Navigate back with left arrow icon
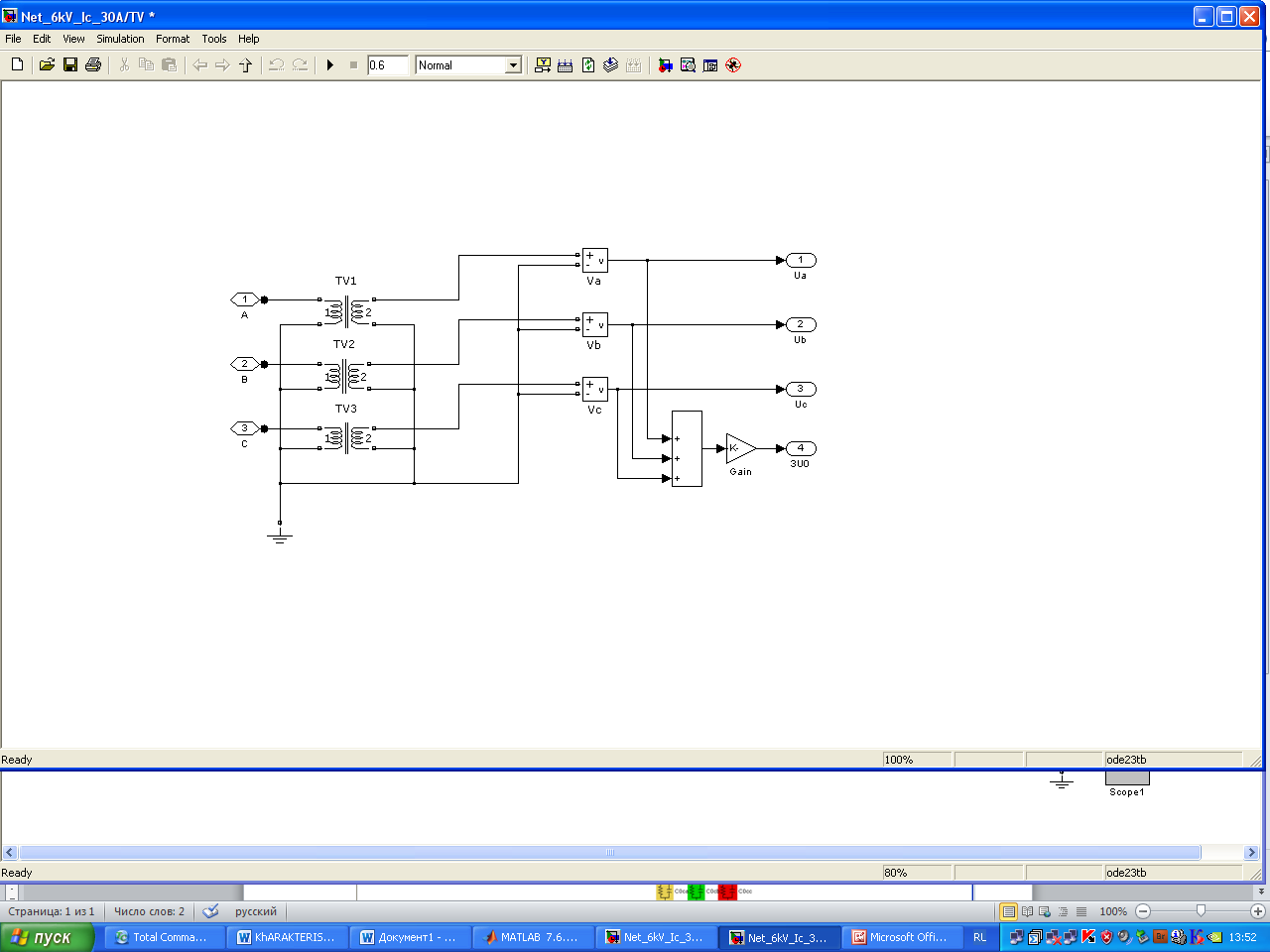Viewport: 1270px width, 952px height. coord(199,64)
